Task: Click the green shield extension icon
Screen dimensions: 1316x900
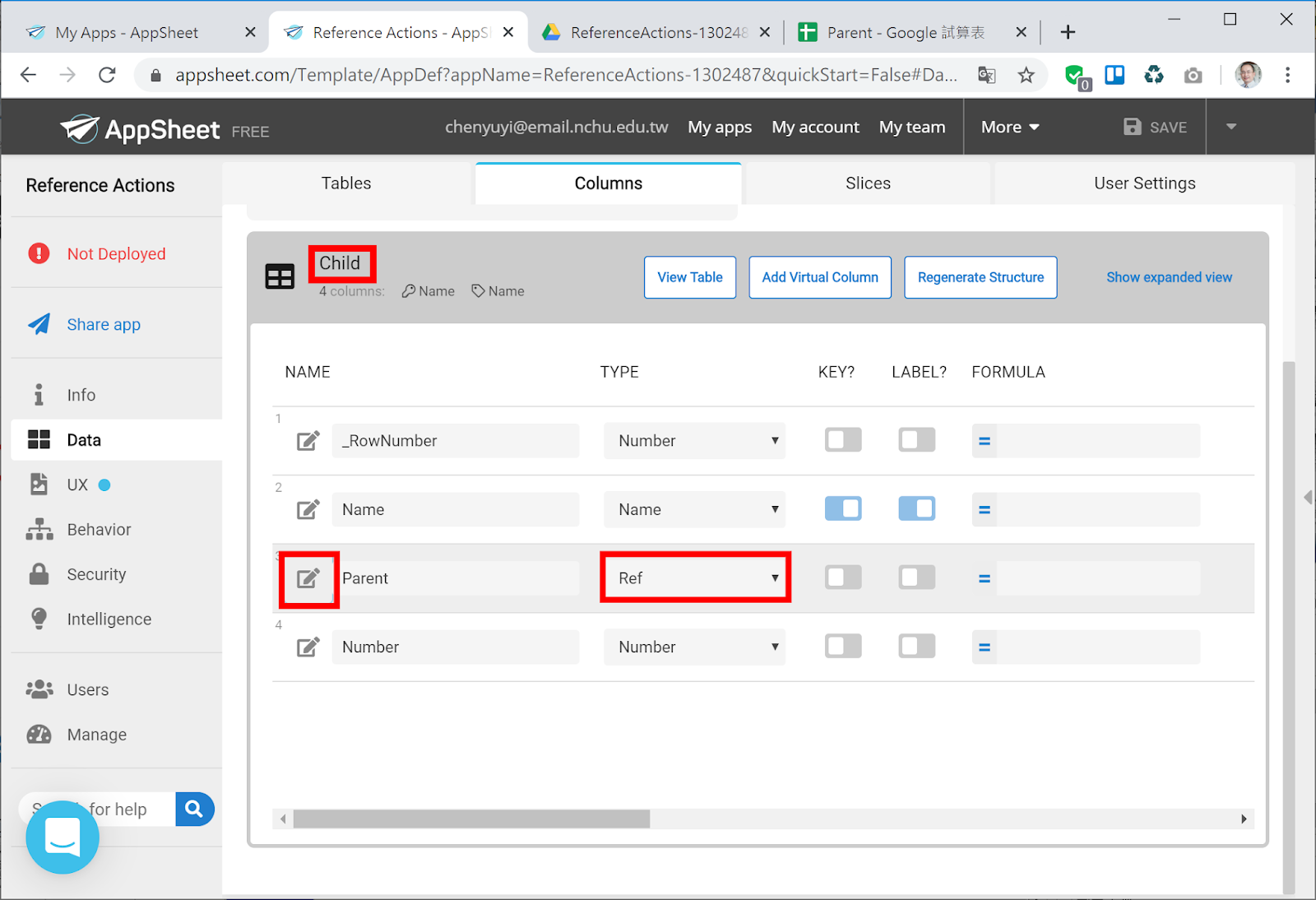Action: tap(1076, 77)
